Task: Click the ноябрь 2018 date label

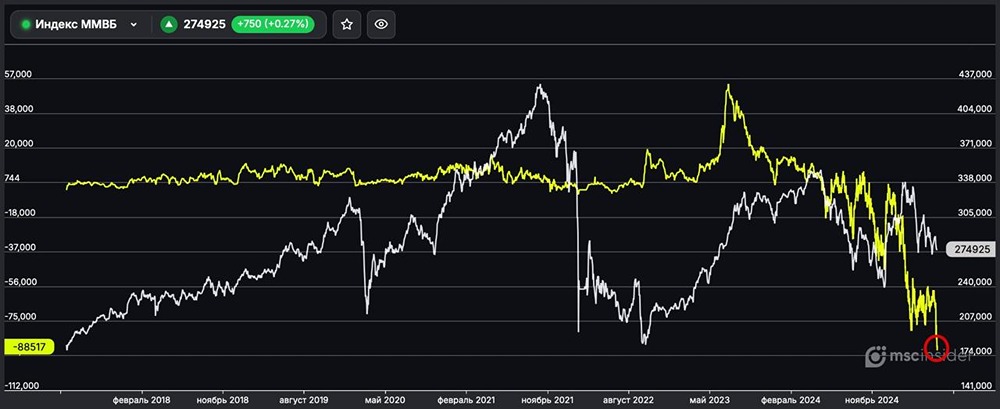Action: 223,400
